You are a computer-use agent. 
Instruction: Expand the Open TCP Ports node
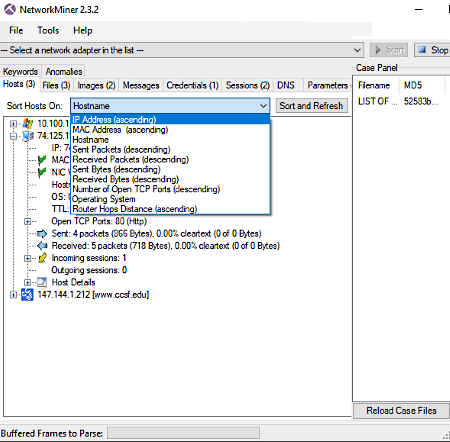pos(27,221)
